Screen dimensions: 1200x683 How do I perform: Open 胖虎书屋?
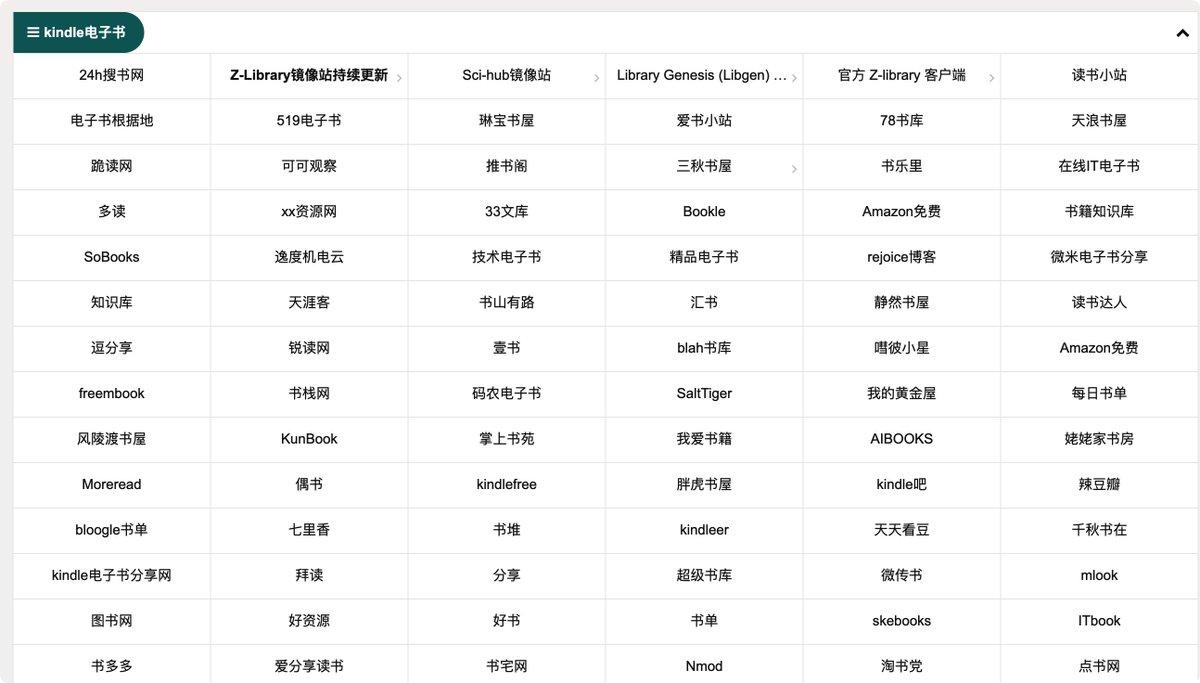[704, 484]
